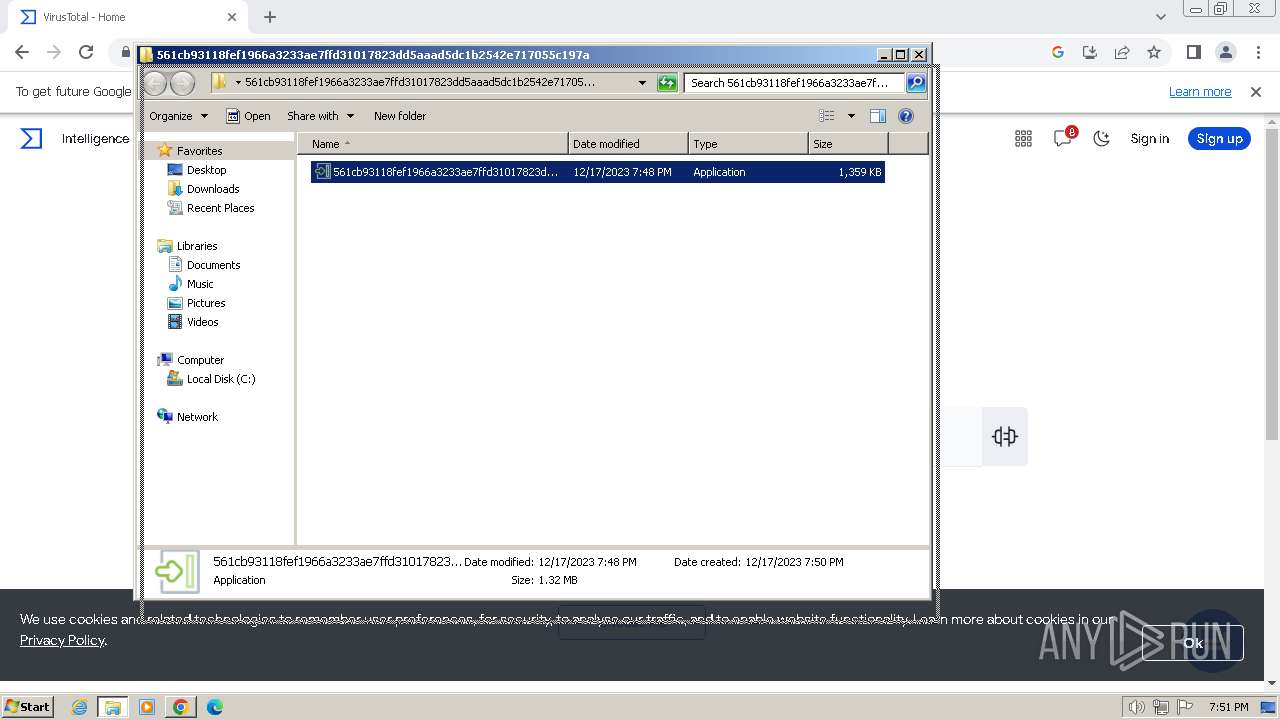This screenshot has width=1280, height=720.
Task: Click the taskbar volume speaker icon
Action: click(1136, 707)
